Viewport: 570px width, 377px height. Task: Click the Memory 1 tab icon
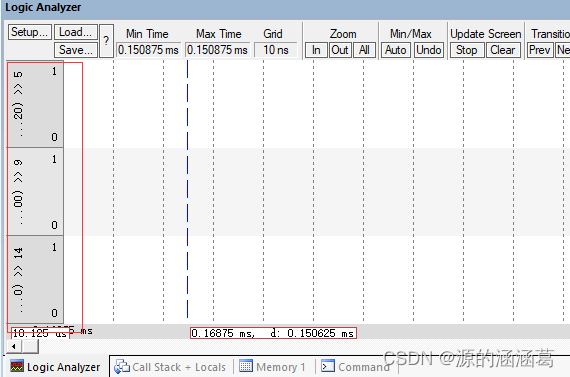pos(246,366)
